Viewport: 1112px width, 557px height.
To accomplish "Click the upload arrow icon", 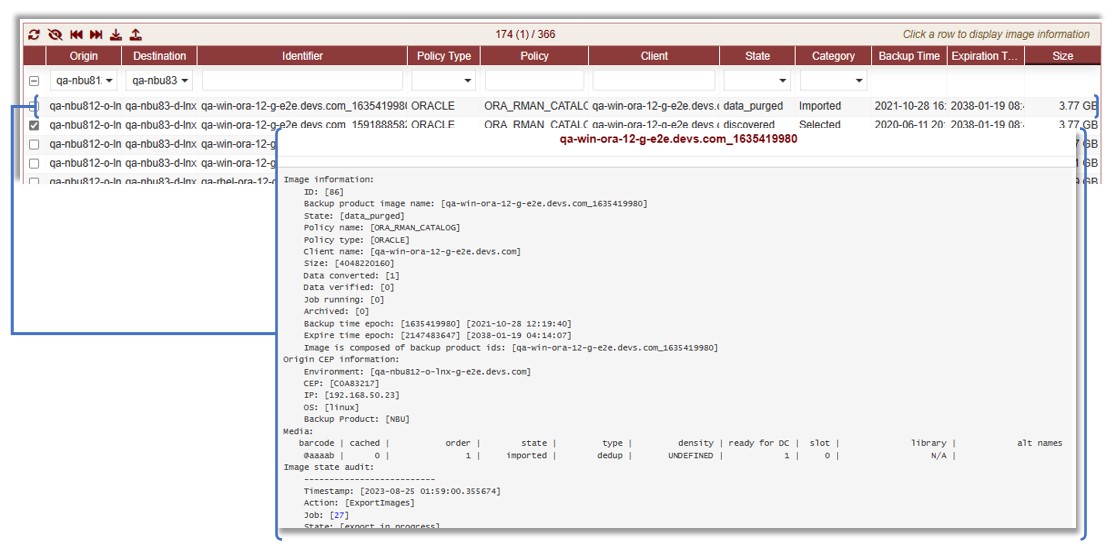I will pyautogui.click(x=135, y=34).
